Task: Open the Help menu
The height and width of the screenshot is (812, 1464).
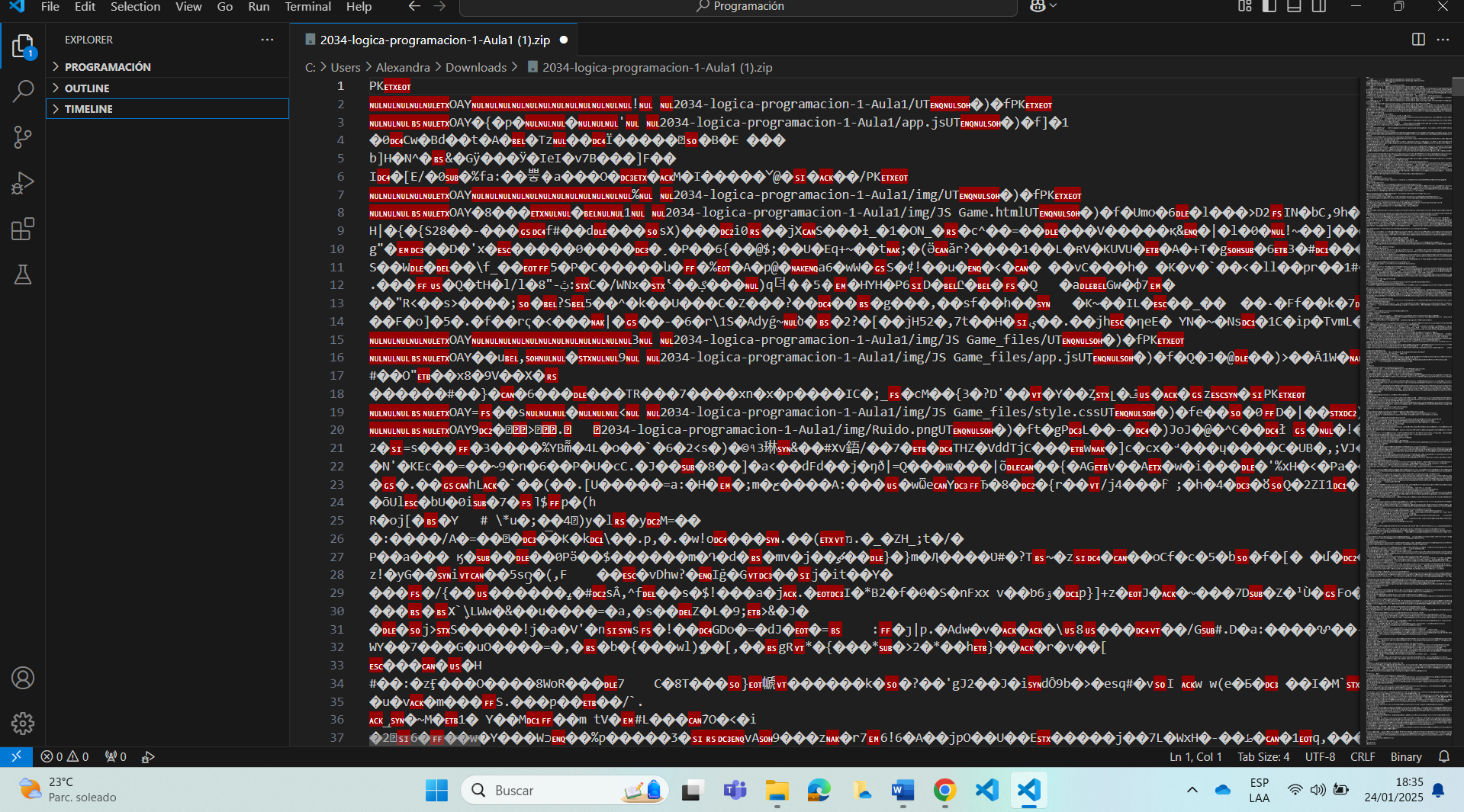Action: click(x=359, y=7)
